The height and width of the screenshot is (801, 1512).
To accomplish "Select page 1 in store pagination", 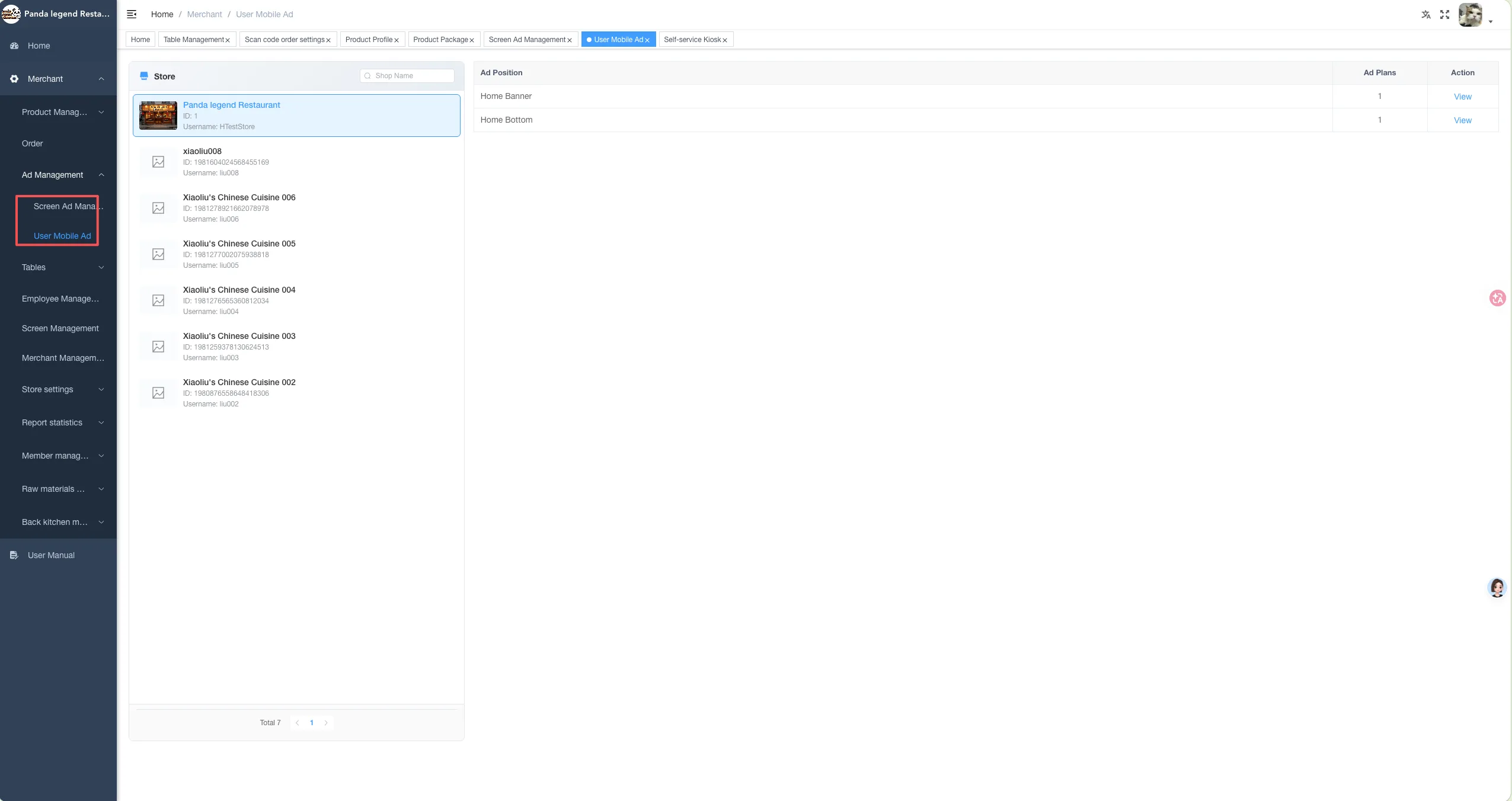I will pyautogui.click(x=312, y=723).
